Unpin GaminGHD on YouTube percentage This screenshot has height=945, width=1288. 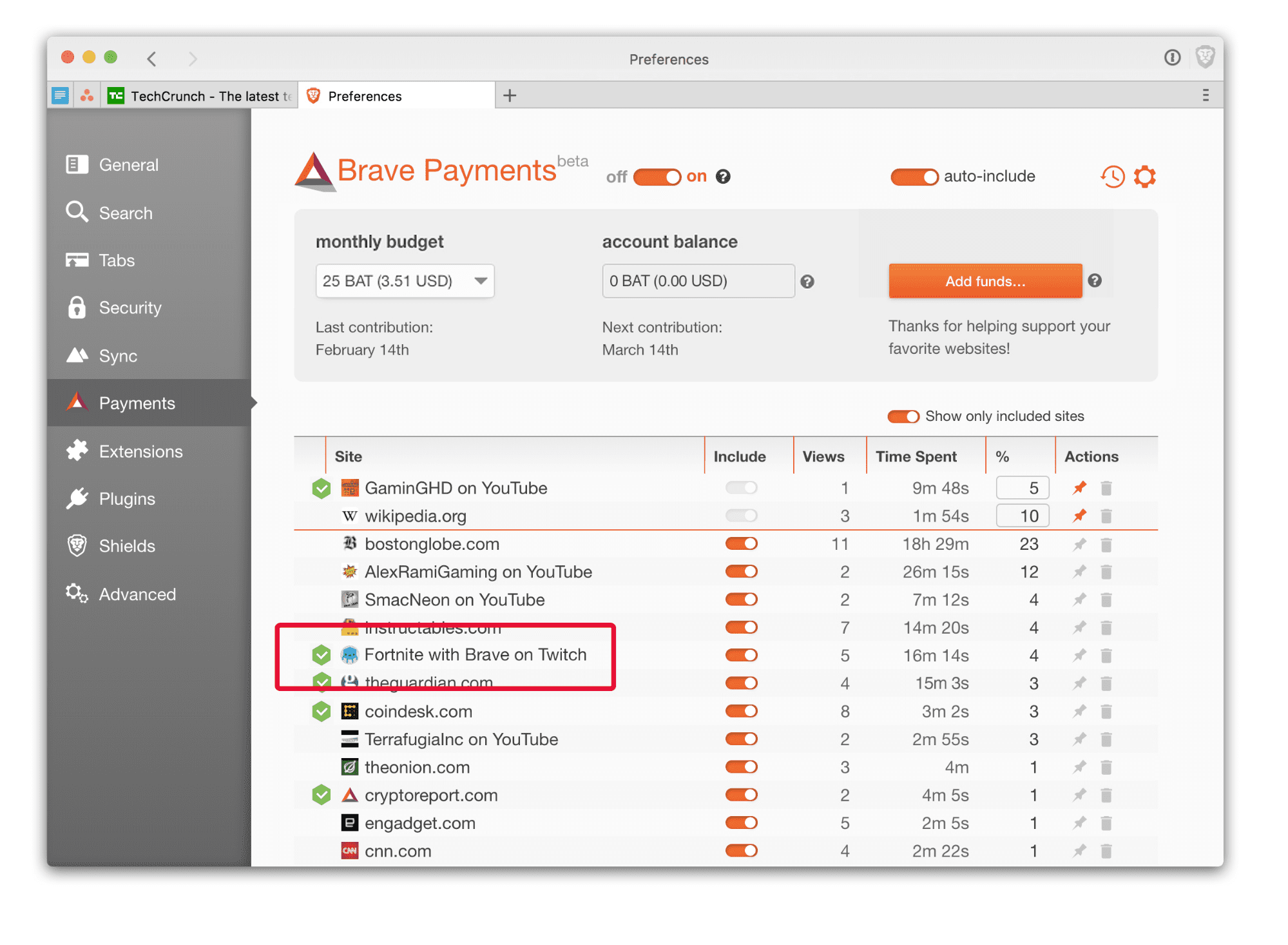click(x=1080, y=488)
